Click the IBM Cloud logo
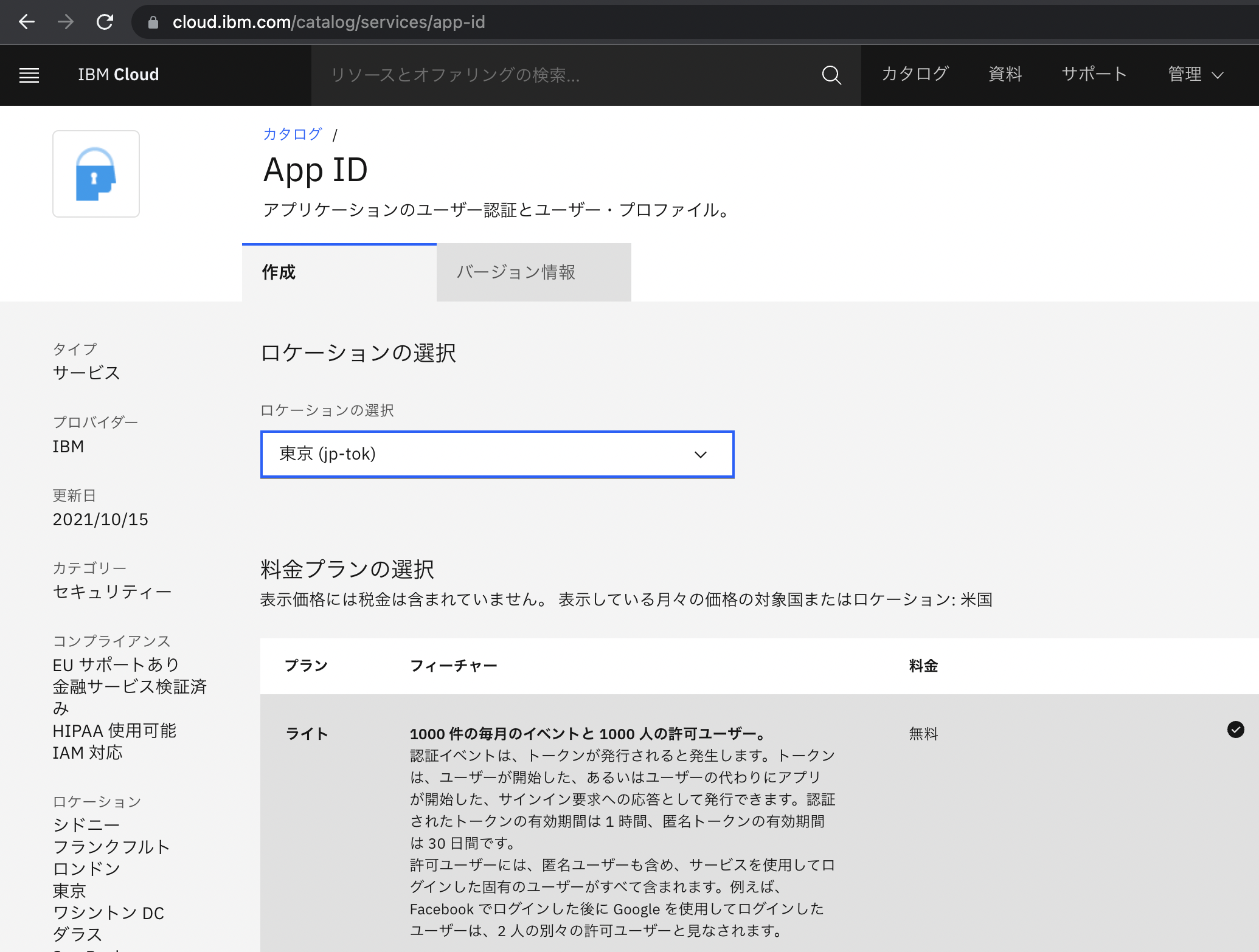The height and width of the screenshot is (952, 1259). (x=118, y=74)
